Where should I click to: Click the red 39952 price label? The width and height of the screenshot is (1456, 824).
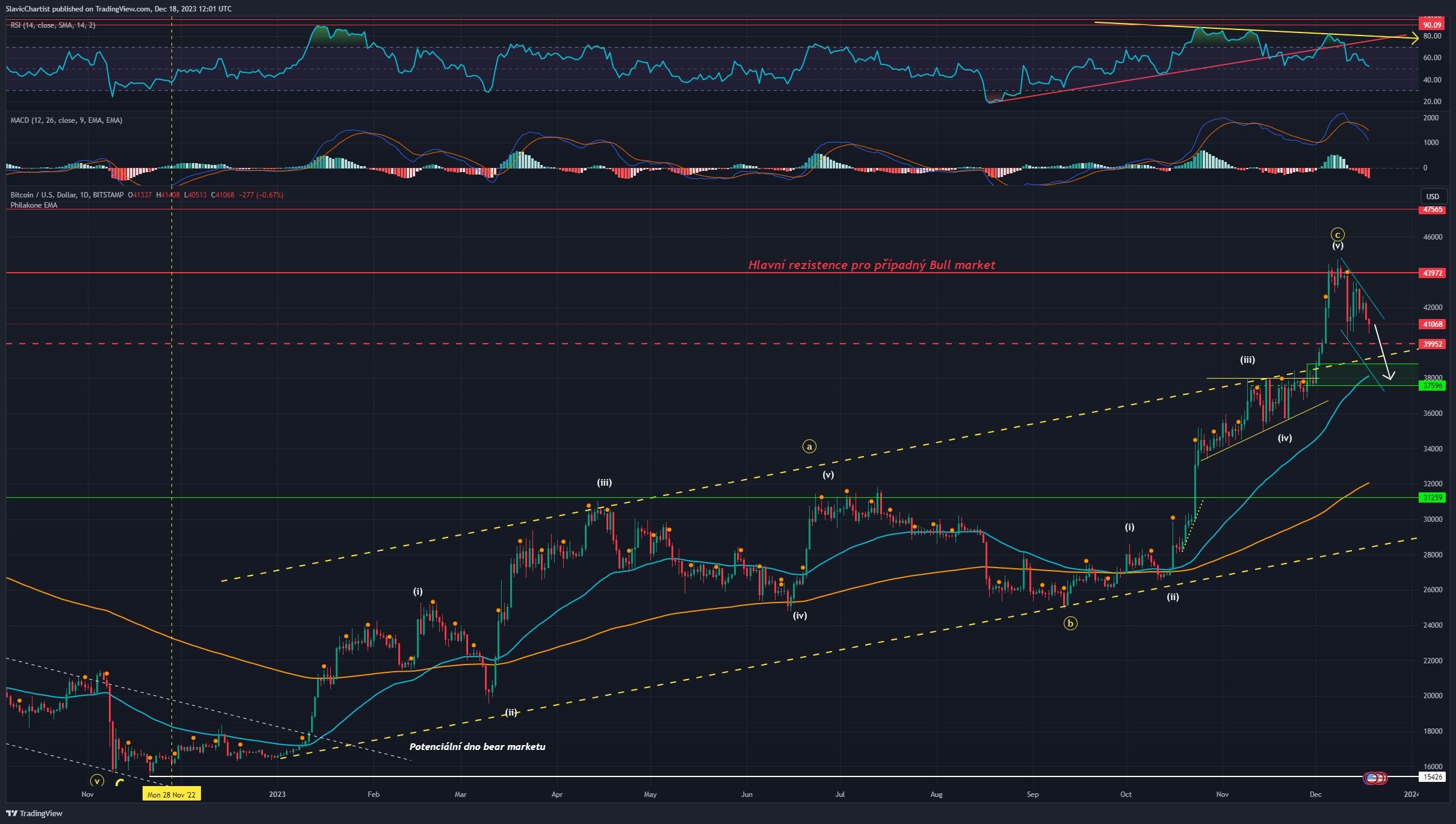1432,344
